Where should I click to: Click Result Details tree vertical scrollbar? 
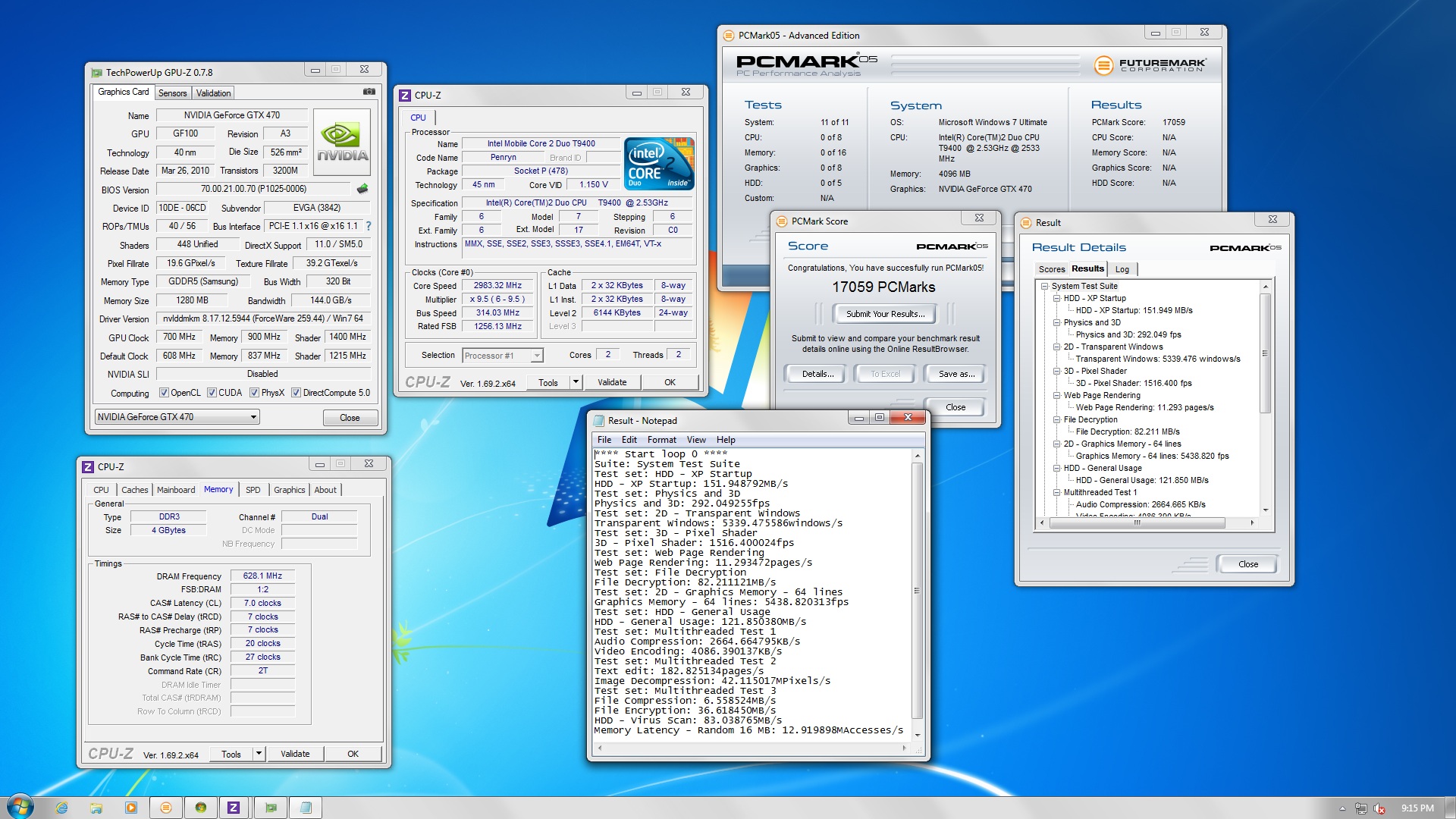pos(1265,399)
